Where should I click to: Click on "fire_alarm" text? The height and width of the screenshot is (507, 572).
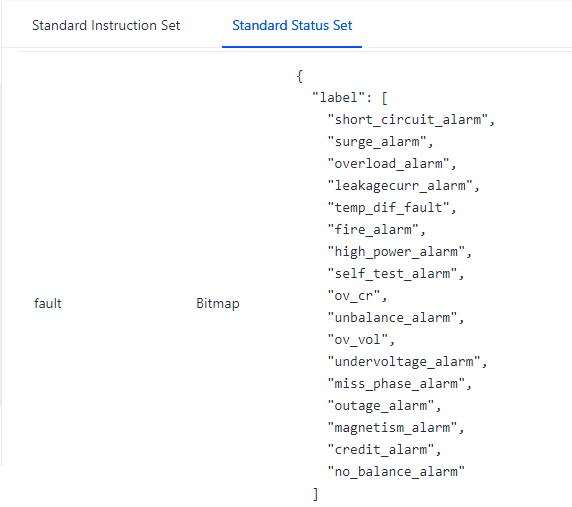click(376, 229)
